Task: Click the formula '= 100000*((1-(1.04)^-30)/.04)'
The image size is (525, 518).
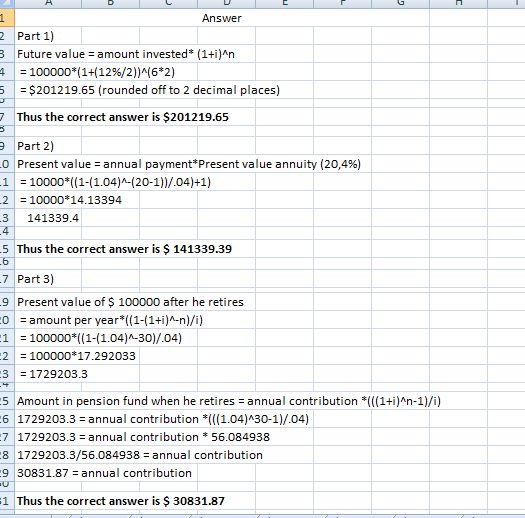Action: pyautogui.click(x=101, y=338)
